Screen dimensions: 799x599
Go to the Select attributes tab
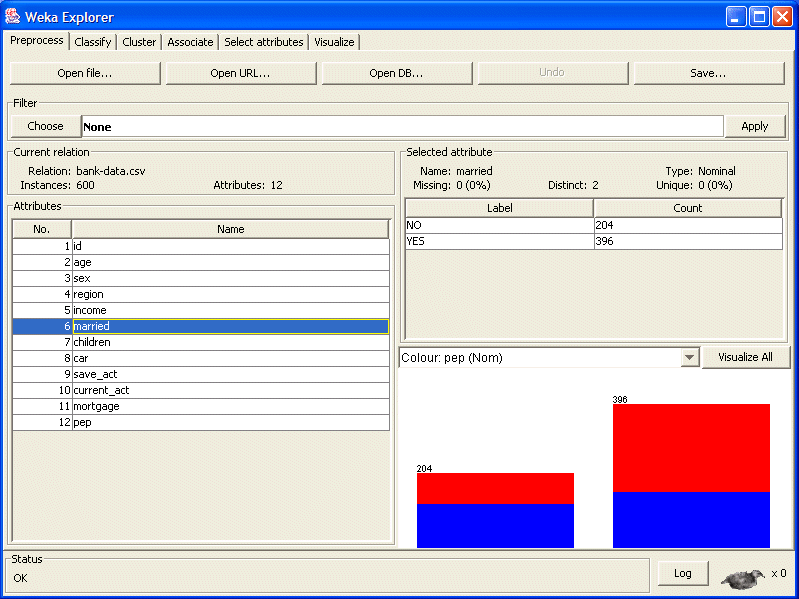tap(263, 42)
